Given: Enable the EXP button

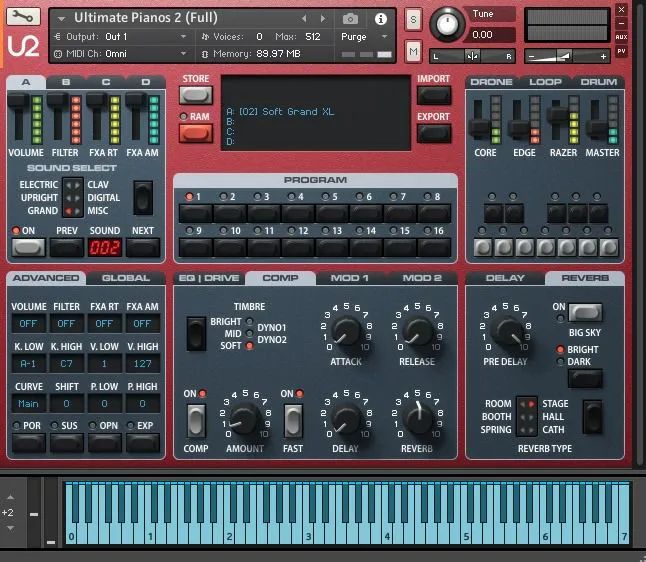Looking at the screenshot, I should (143, 443).
